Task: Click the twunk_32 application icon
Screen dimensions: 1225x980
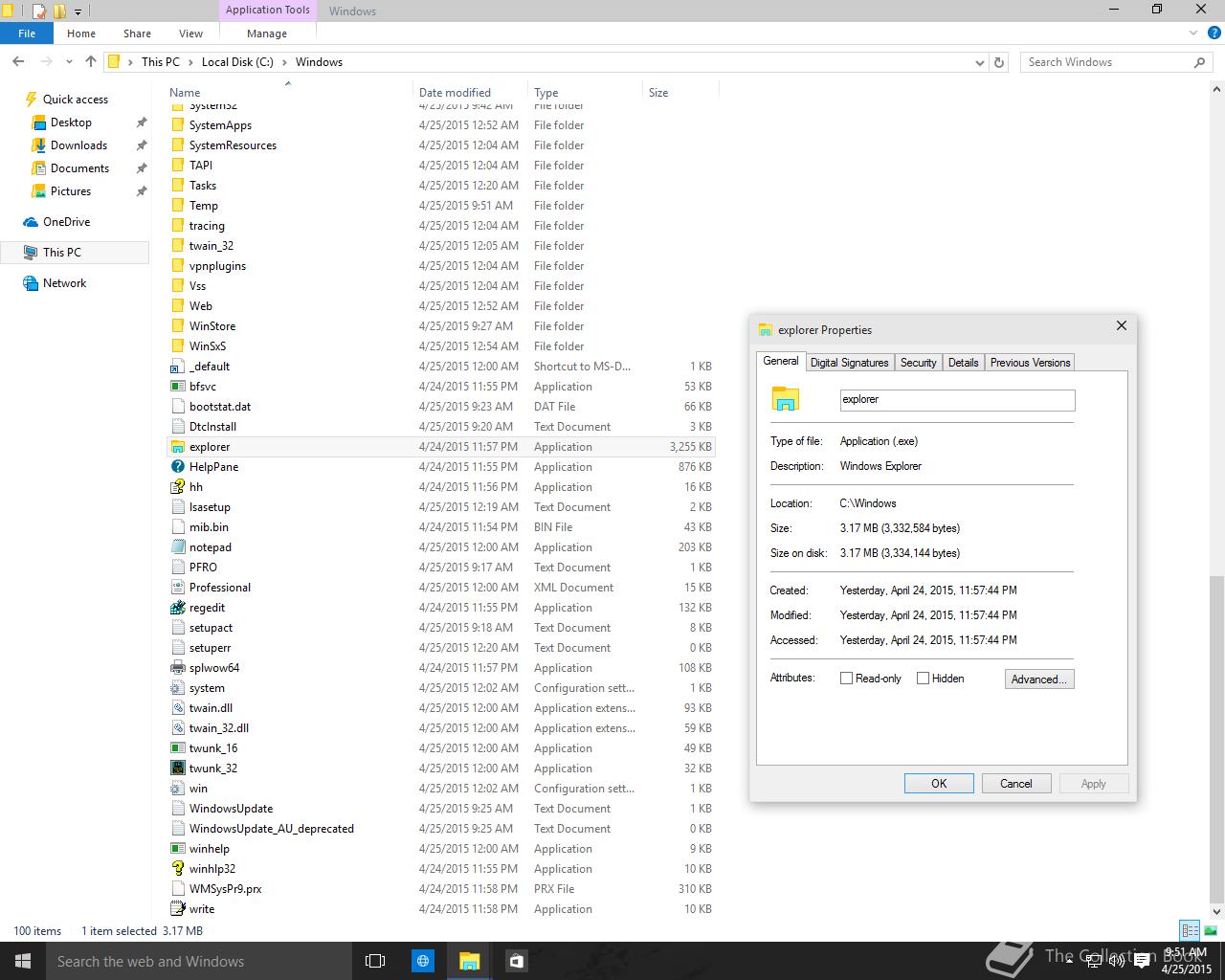Action: pos(177,768)
